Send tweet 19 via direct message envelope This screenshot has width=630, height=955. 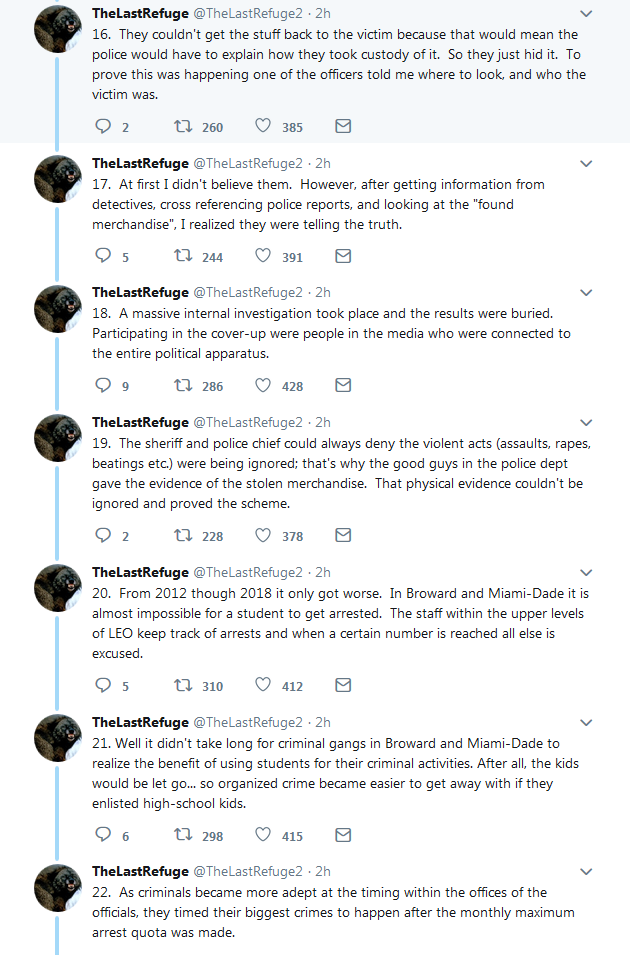click(x=342, y=535)
